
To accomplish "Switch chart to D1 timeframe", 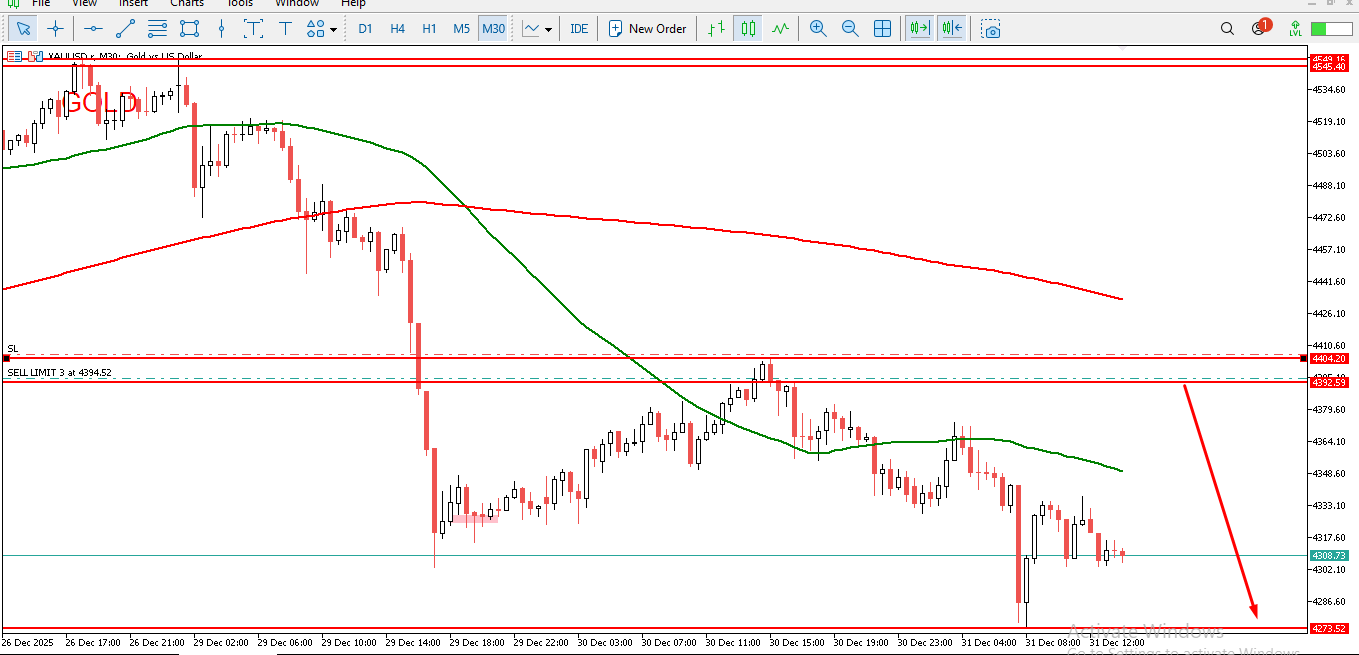I will coord(365,29).
